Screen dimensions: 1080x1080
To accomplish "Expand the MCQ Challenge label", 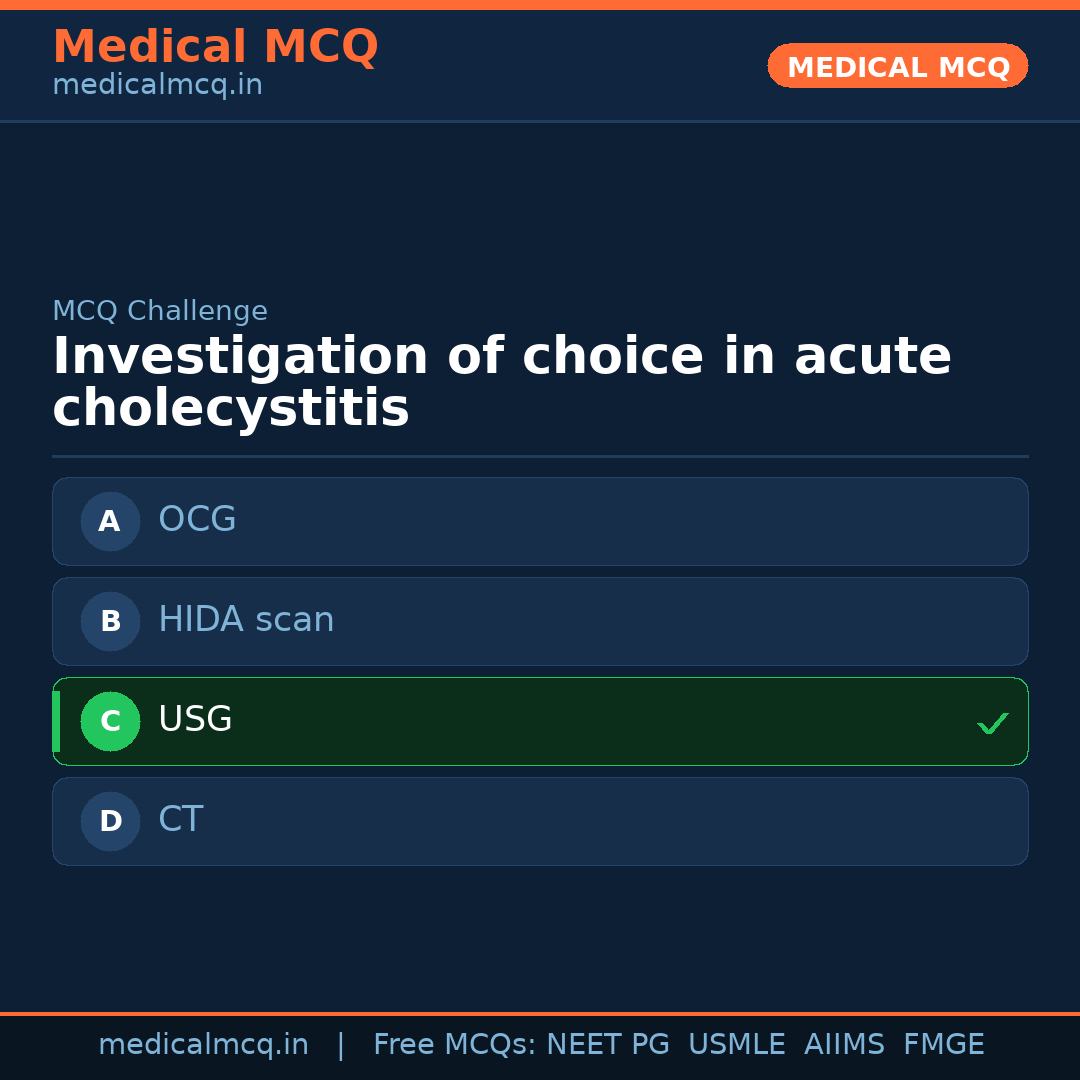I will point(160,311).
